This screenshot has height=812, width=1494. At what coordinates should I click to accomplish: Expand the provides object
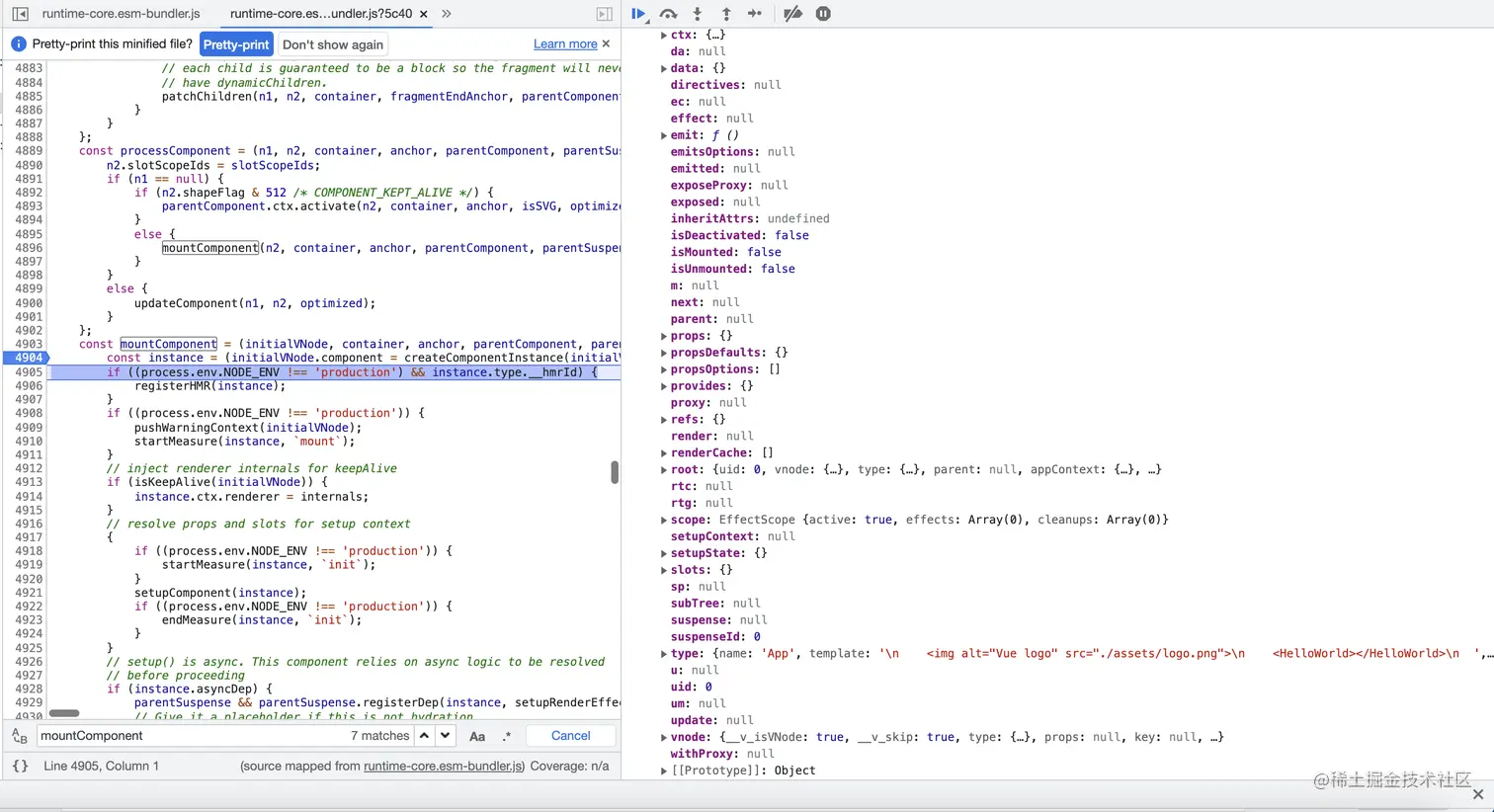pos(664,386)
